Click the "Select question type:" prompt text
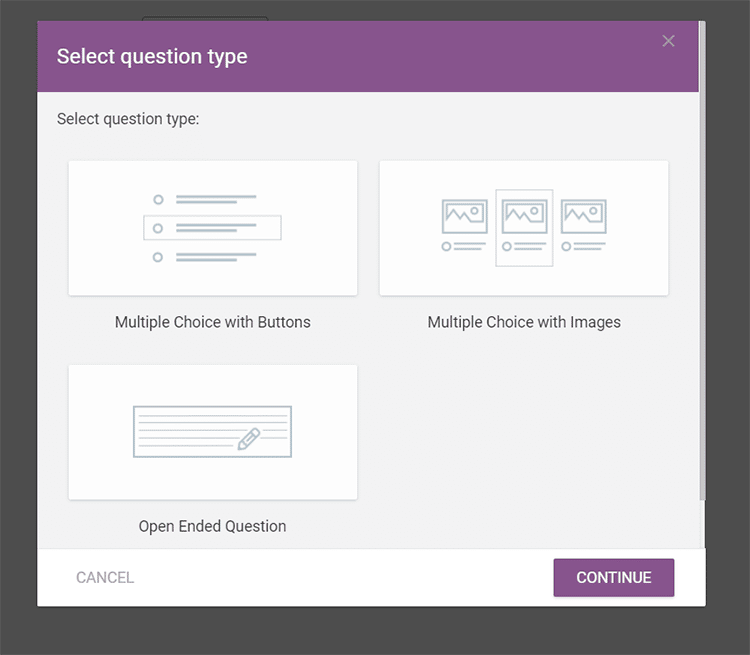The width and height of the screenshot is (750, 655). click(x=128, y=119)
